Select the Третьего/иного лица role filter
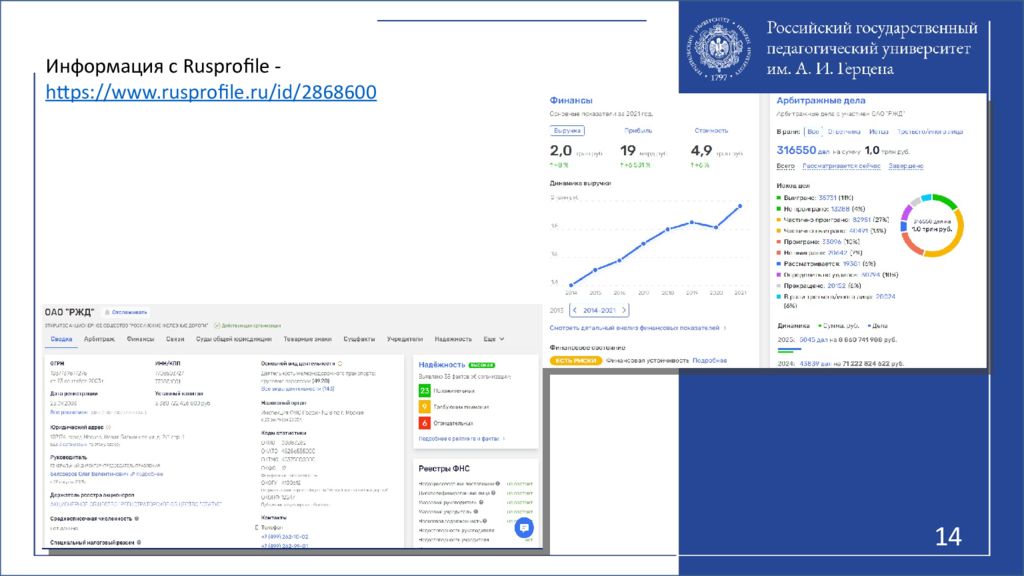The width and height of the screenshot is (1024, 576). tap(930, 131)
